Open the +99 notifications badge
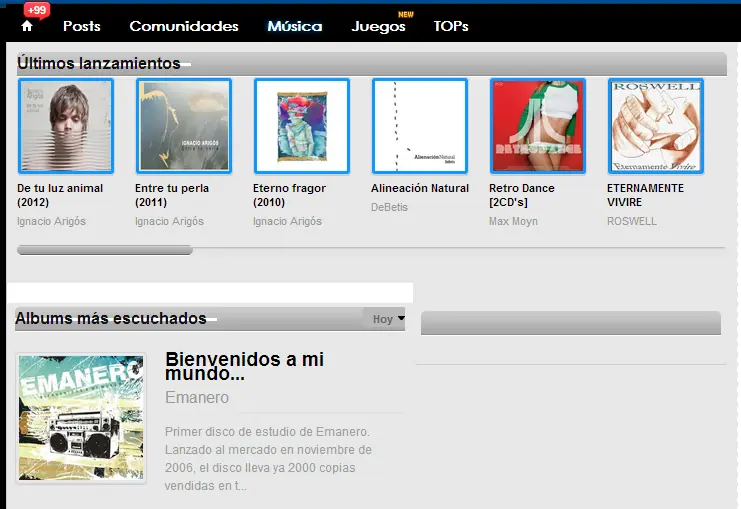Viewport: 741px width, 509px height. pos(37,10)
